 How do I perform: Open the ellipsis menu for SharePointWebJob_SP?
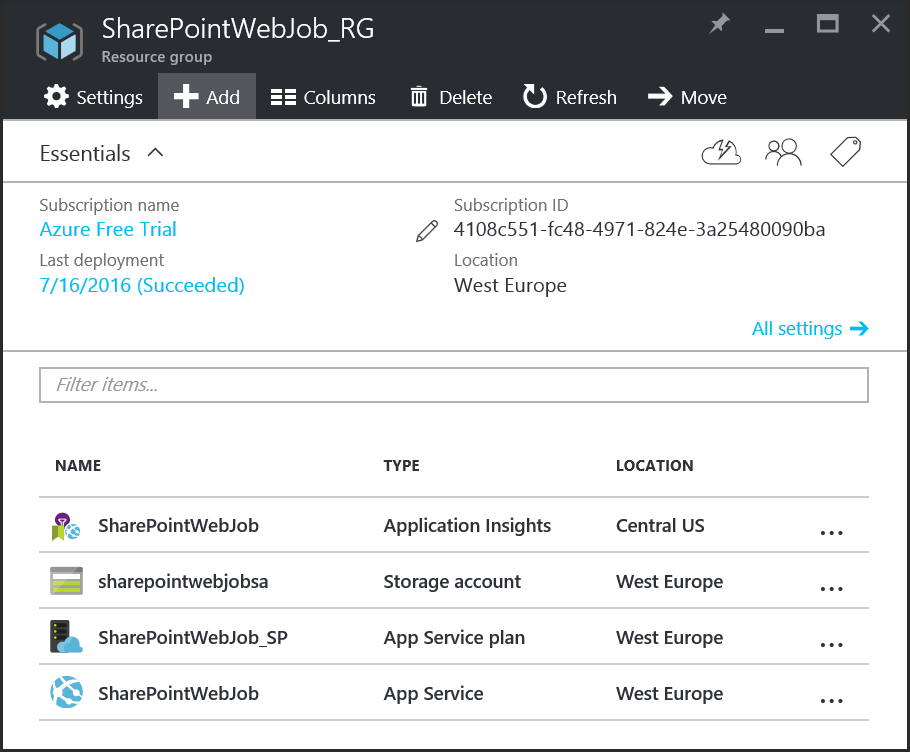832,644
